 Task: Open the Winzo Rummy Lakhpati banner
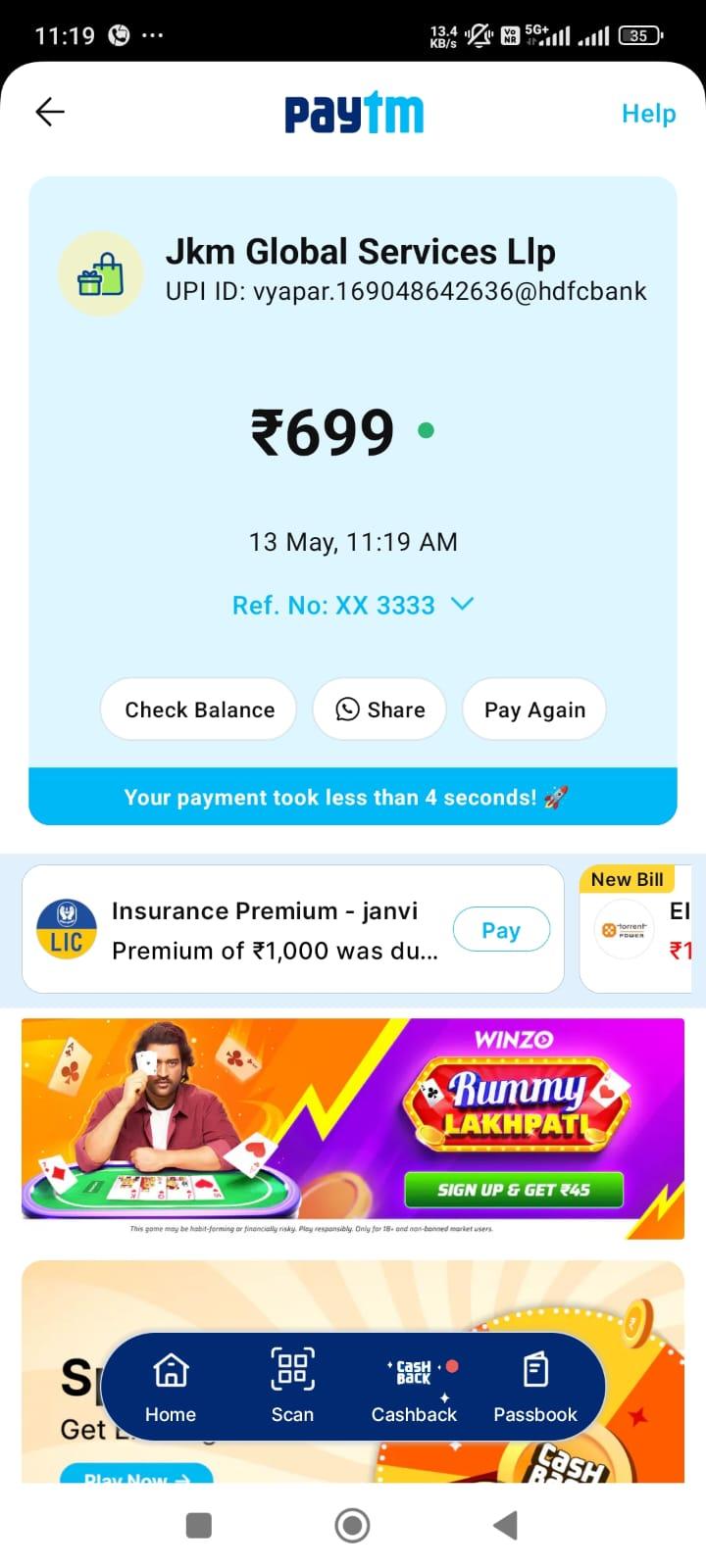coord(353,1118)
